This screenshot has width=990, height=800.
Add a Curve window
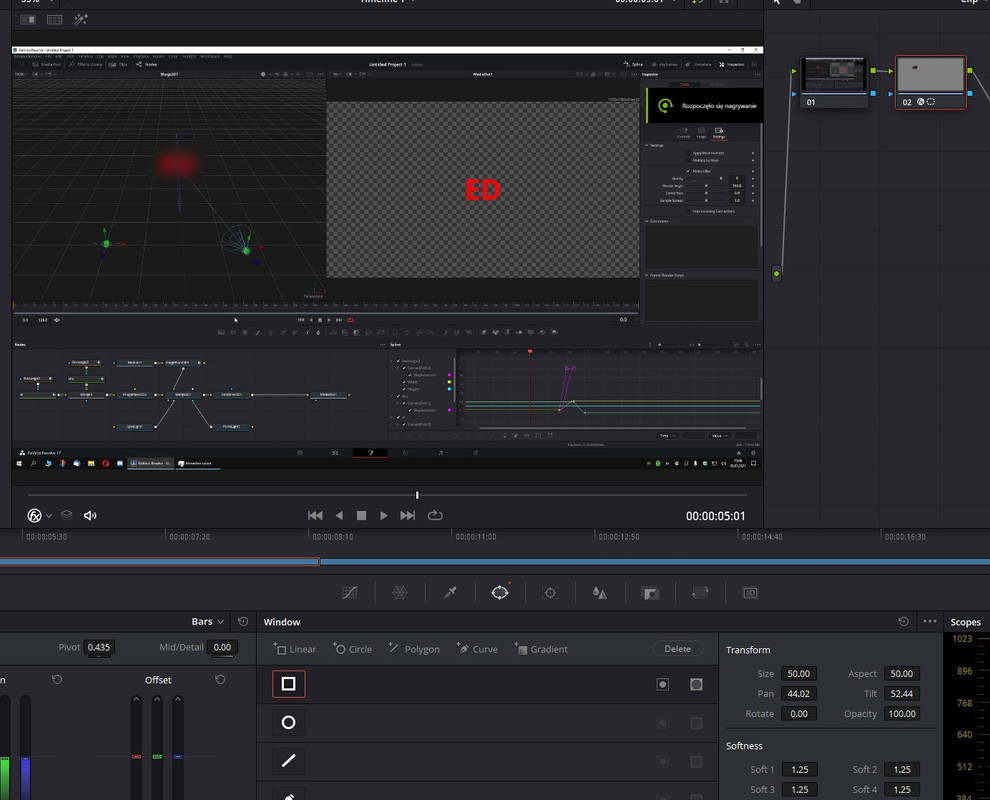coord(477,648)
